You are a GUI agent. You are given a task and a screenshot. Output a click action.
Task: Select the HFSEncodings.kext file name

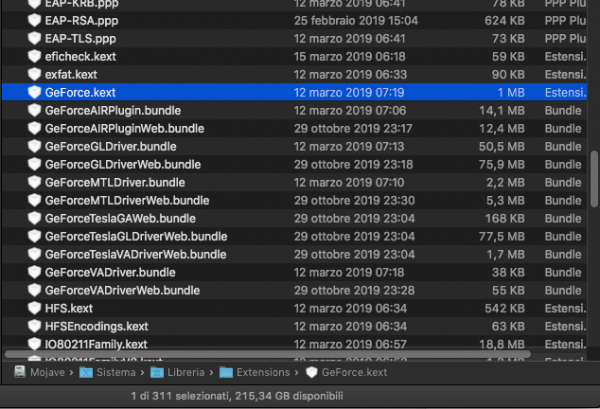pos(96,326)
